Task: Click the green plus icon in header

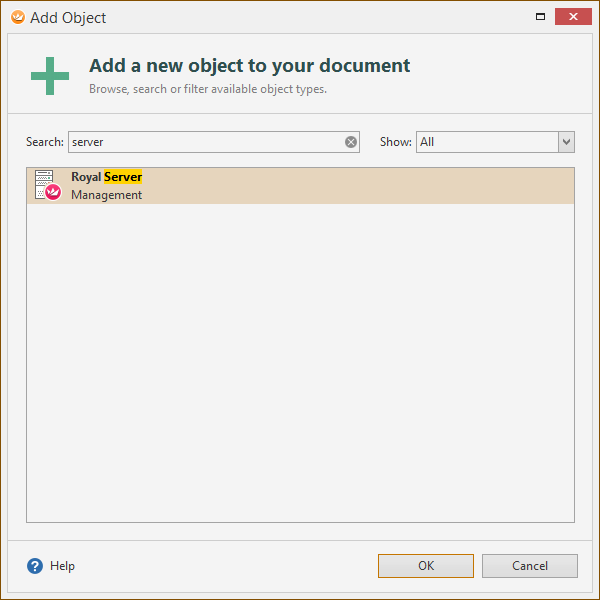Action: (x=50, y=76)
